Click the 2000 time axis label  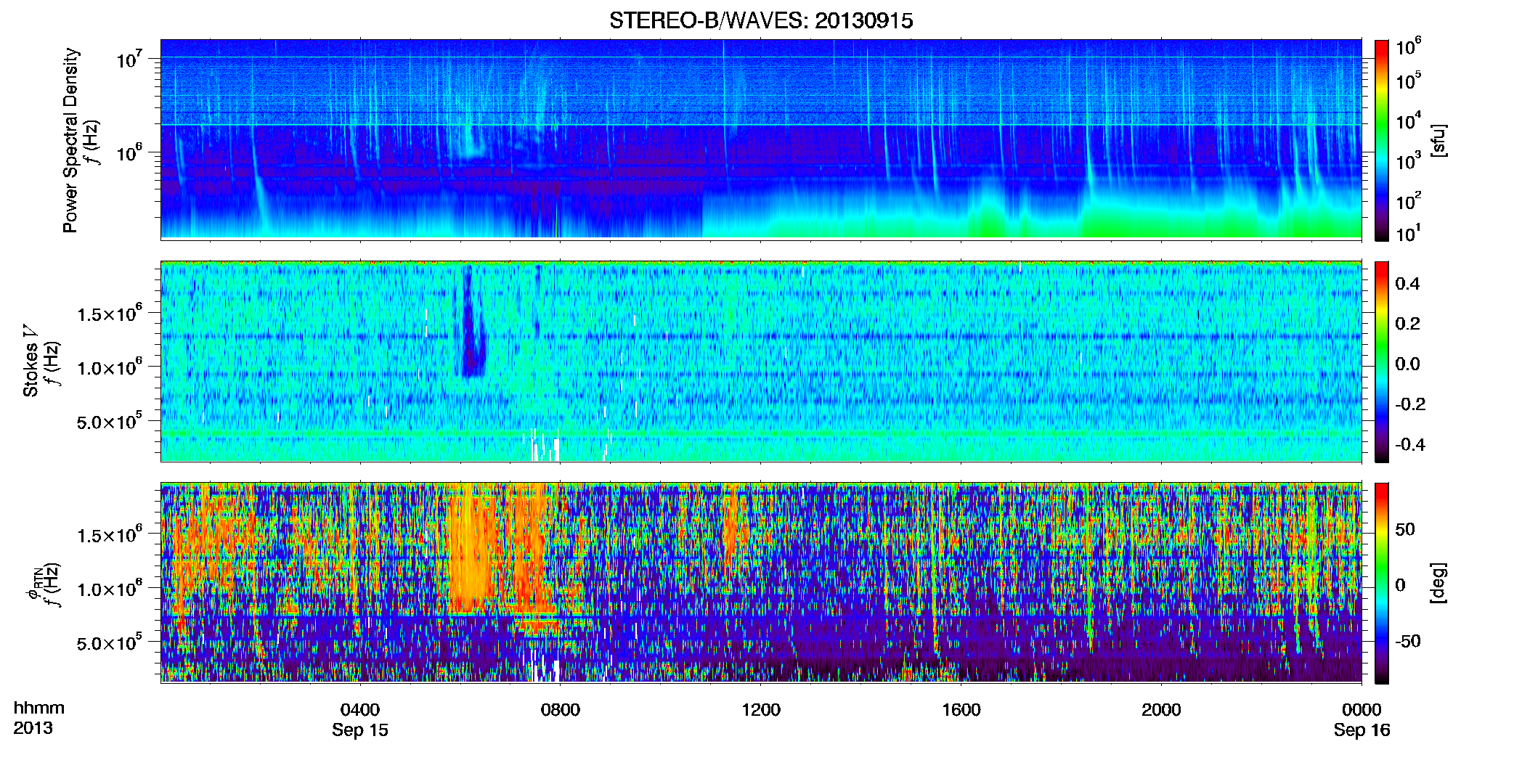click(1161, 710)
